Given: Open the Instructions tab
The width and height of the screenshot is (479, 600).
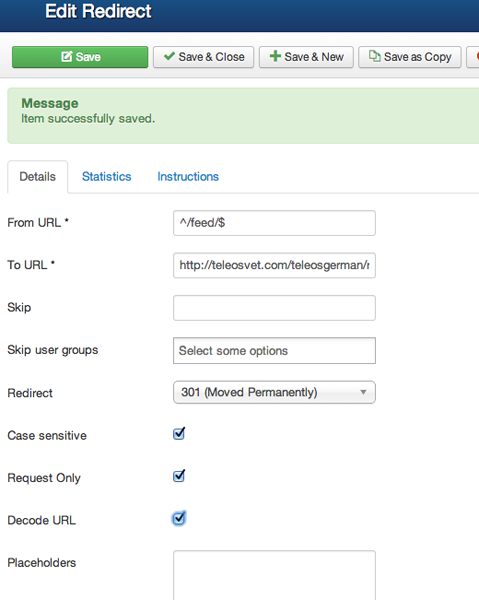Looking at the screenshot, I should coord(188,177).
